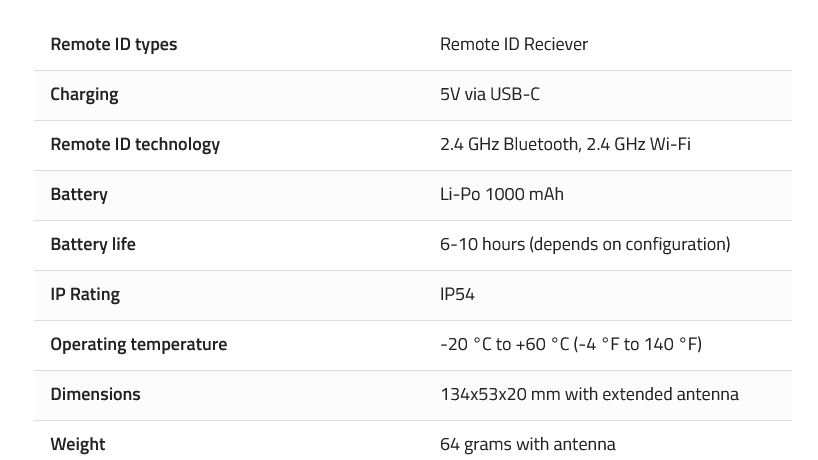
Task: Click the '(-4 °F to 140 °F)' Fahrenheit range
Action: tap(638, 344)
